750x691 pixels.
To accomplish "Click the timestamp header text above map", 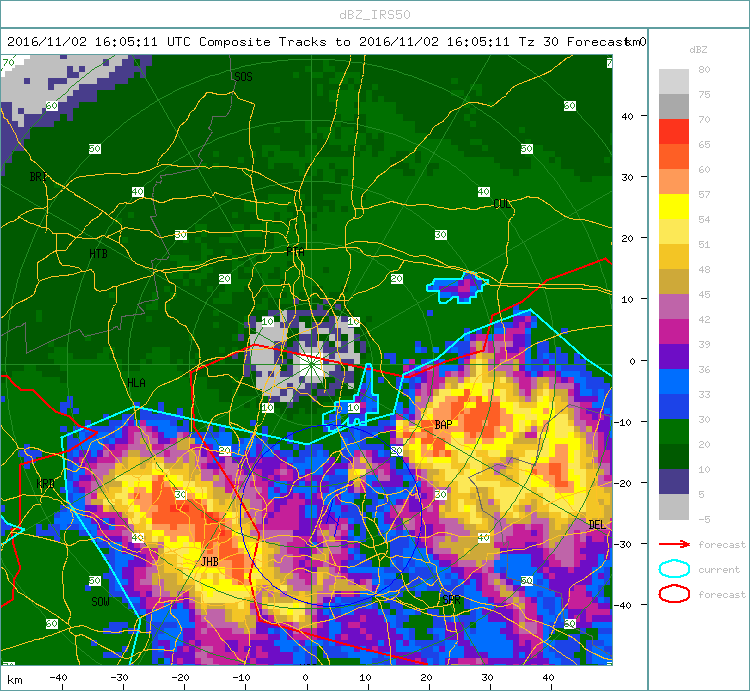I will point(318,42).
